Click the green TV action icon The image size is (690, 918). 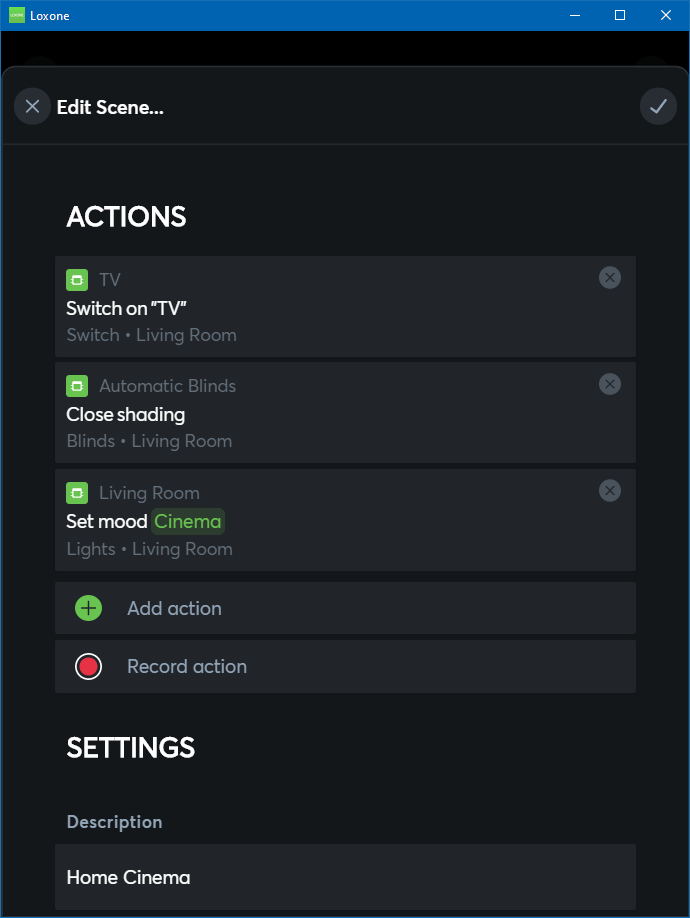(x=77, y=280)
